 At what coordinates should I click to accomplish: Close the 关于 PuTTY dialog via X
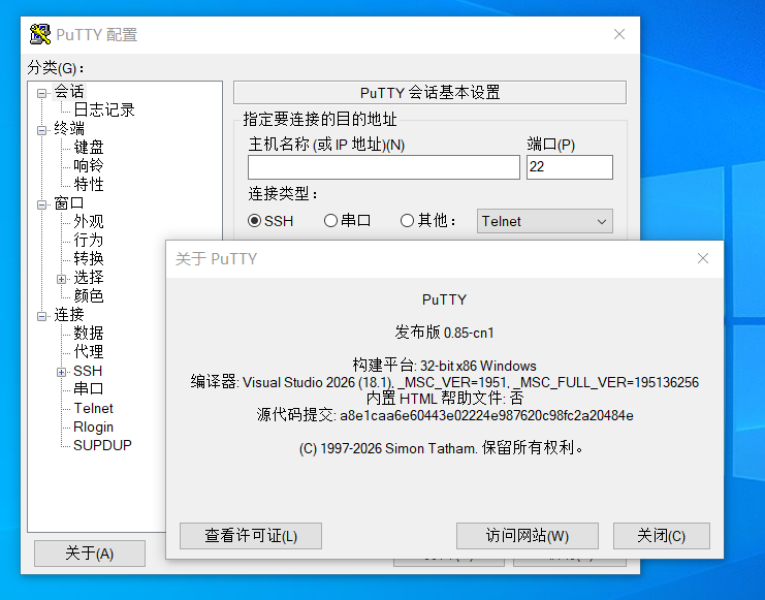[703, 259]
